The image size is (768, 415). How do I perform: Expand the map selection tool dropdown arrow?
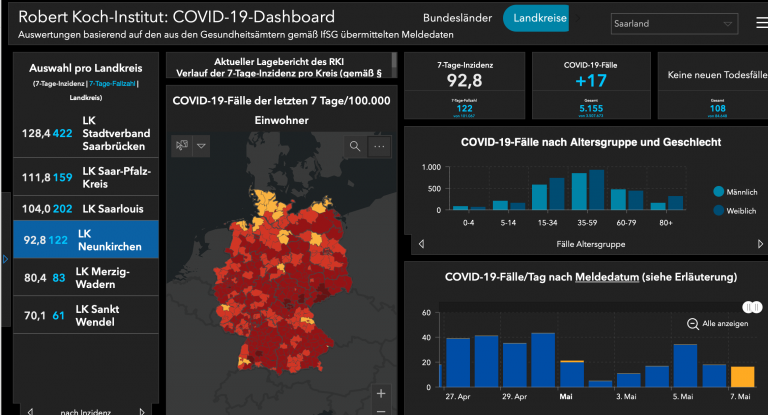[202, 146]
